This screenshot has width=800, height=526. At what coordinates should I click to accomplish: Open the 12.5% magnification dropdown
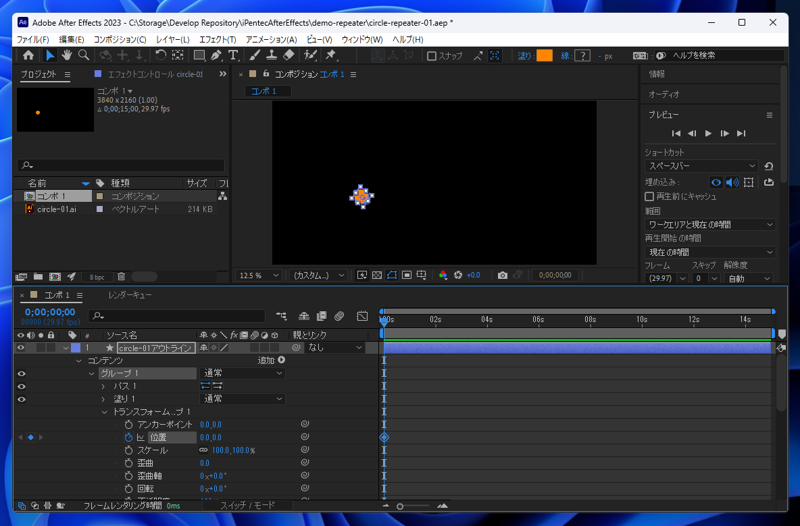click(260, 275)
